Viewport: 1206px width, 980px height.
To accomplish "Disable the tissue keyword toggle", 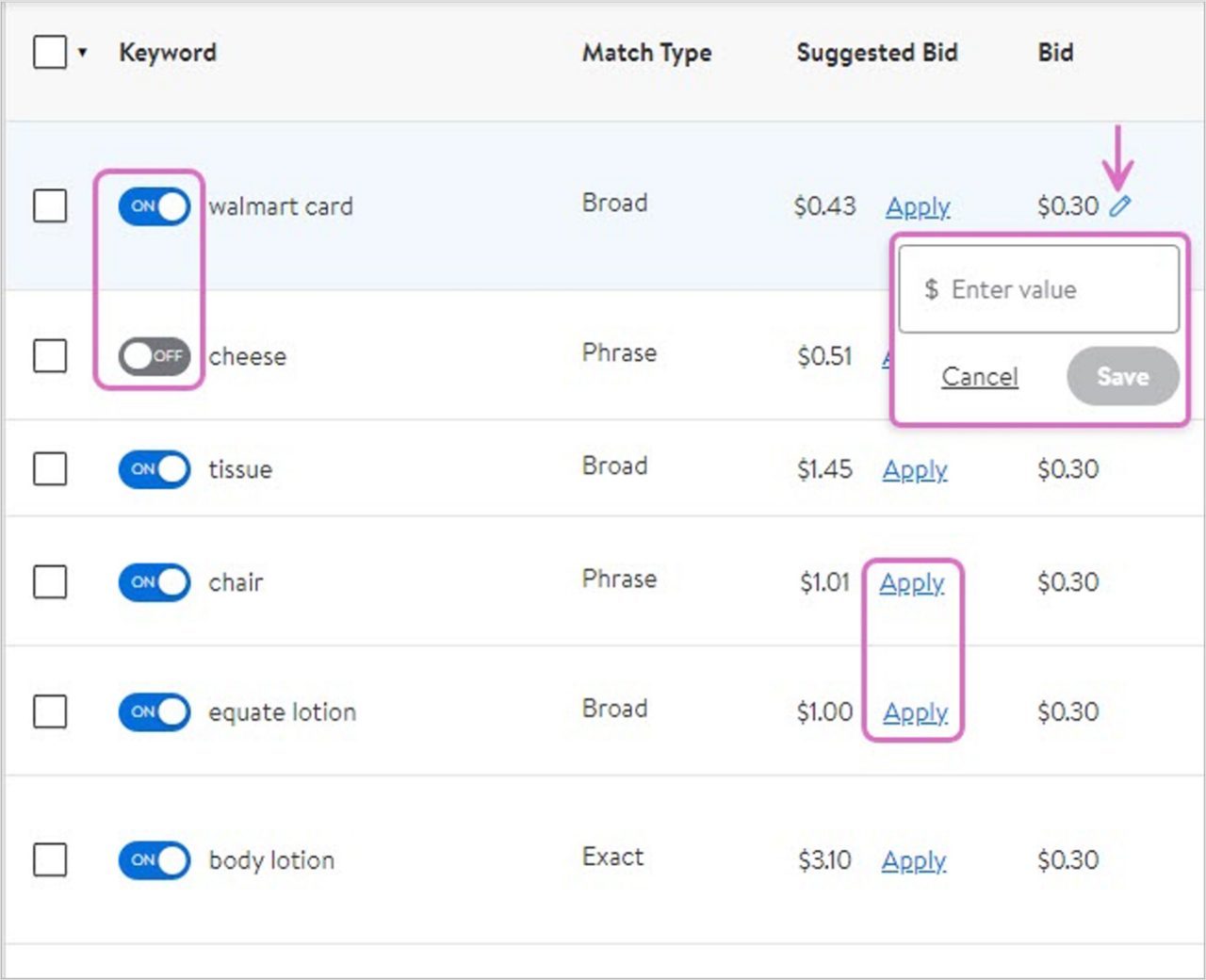I will click(153, 468).
